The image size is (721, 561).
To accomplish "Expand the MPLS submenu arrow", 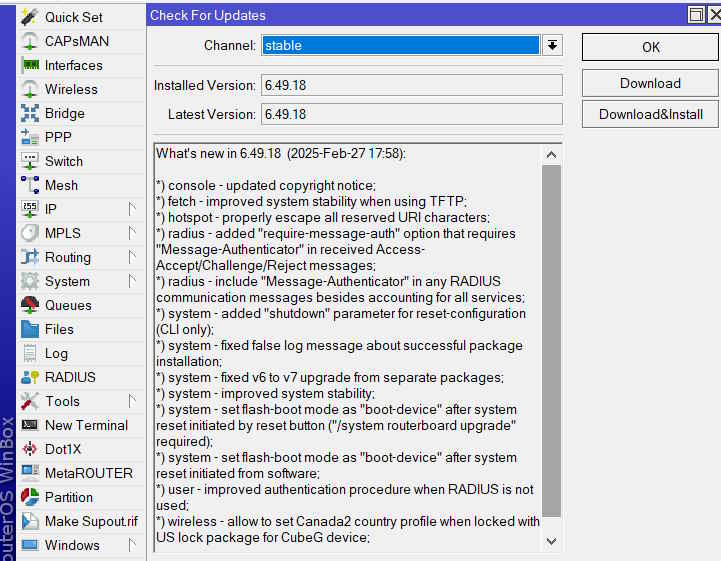I will coord(132,233).
